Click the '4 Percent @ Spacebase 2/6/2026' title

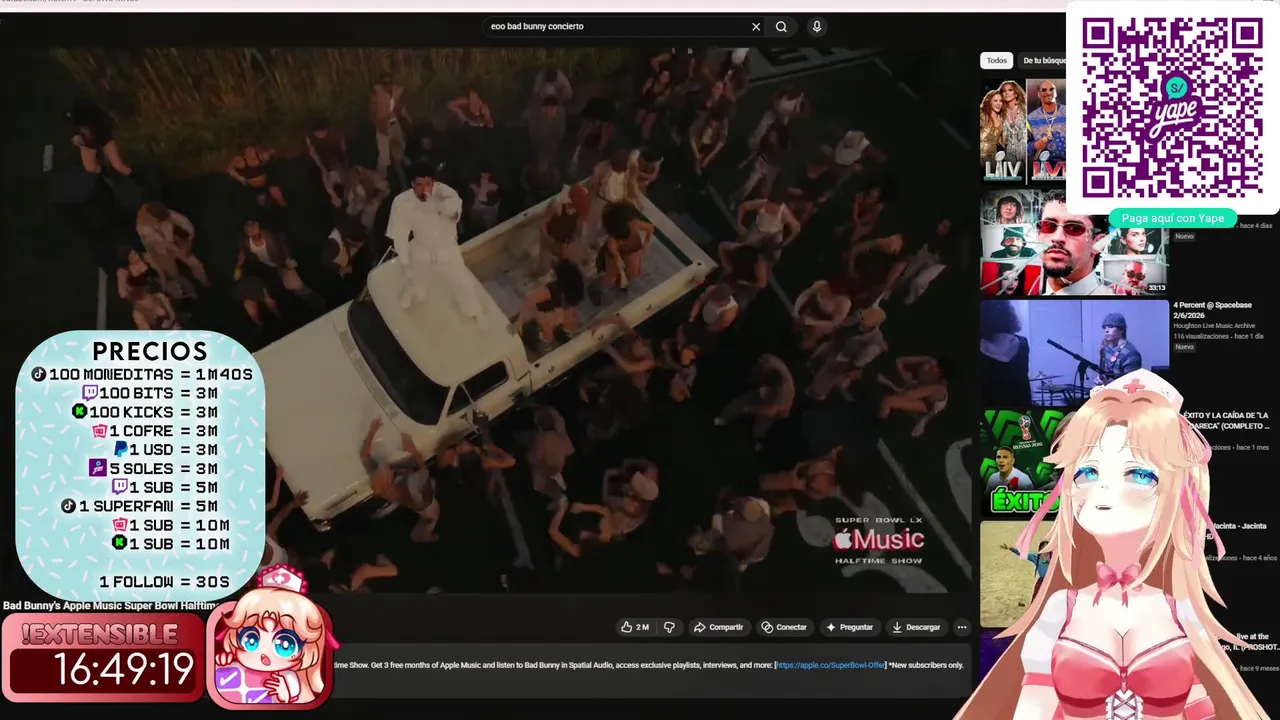point(1214,311)
